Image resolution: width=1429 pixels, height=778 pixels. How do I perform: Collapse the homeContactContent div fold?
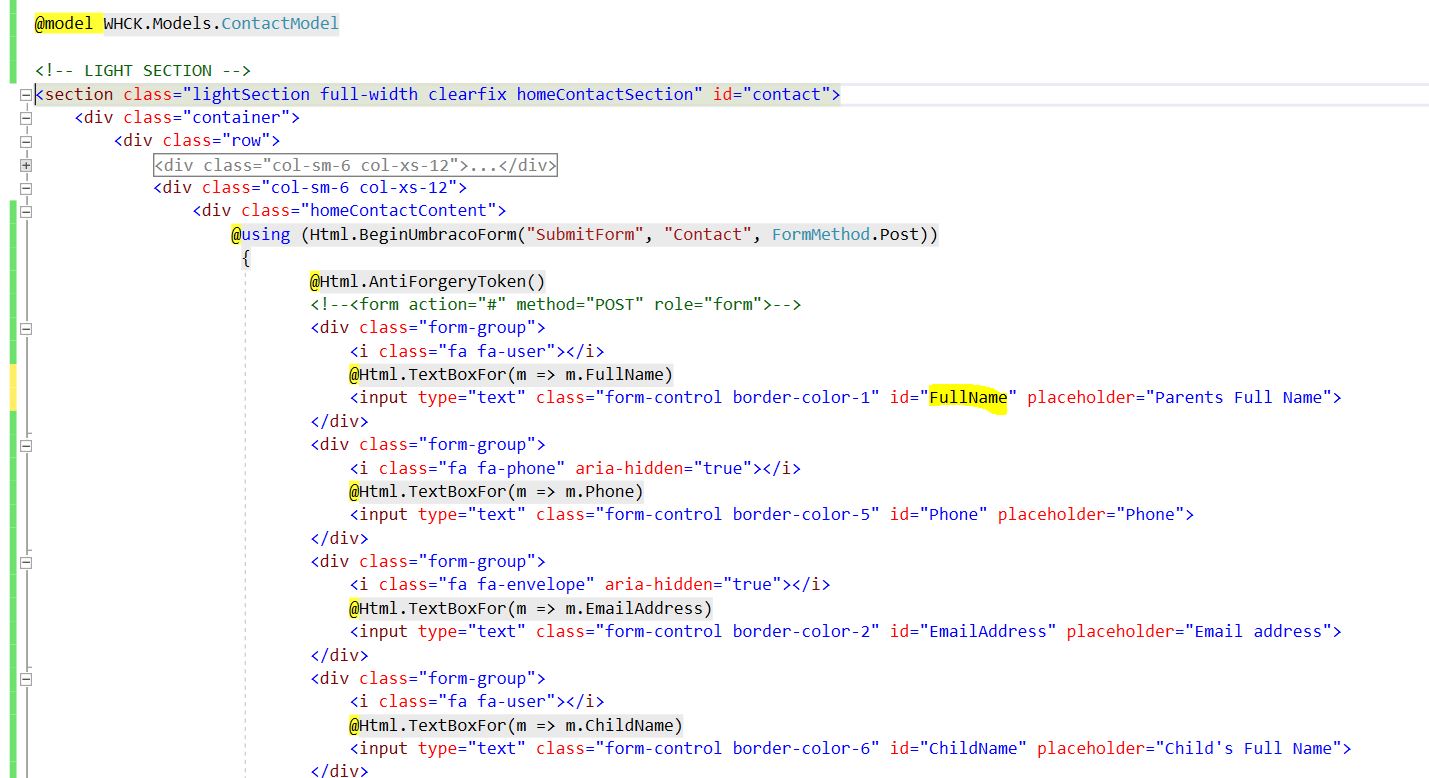click(25, 211)
